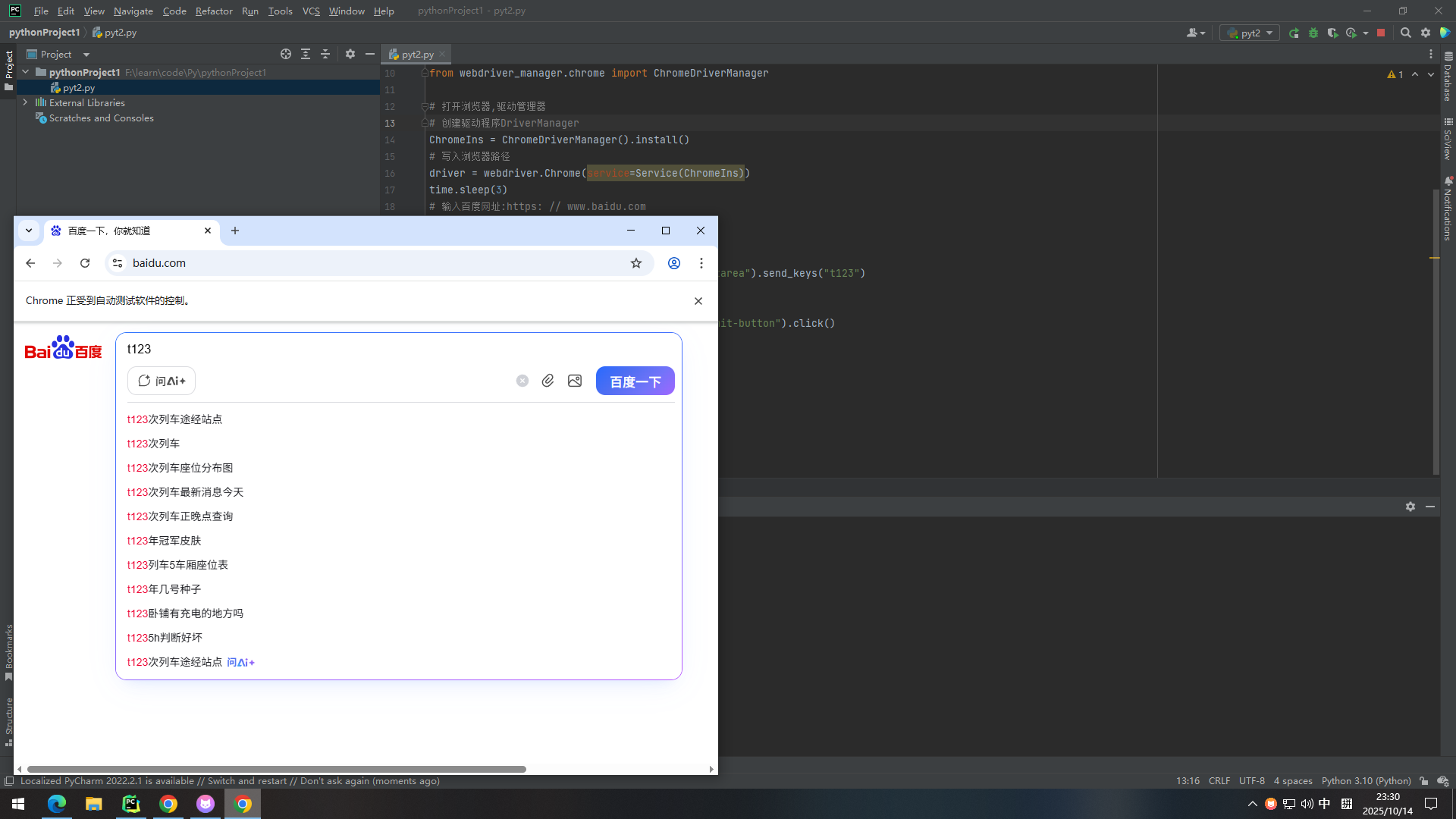Open the pyt2 run configuration dropdown
Image resolution: width=1456 pixels, height=819 pixels.
pos(1250,33)
